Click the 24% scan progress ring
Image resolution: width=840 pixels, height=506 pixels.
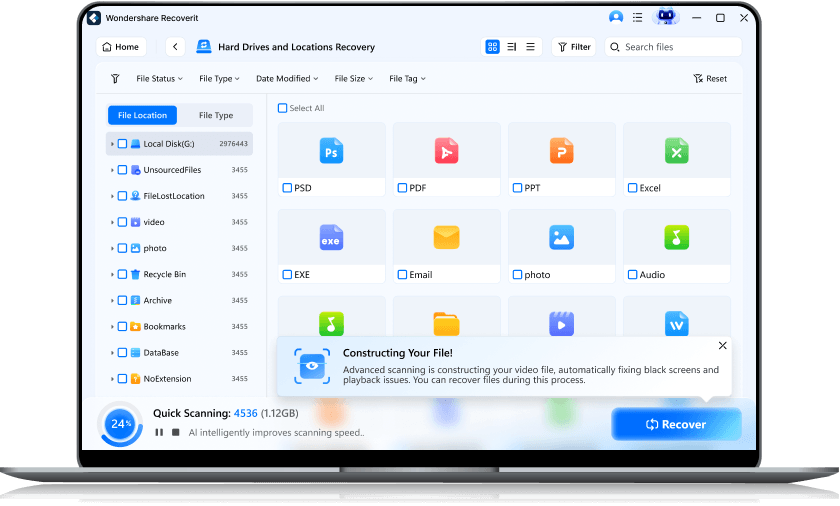tap(121, 424)
